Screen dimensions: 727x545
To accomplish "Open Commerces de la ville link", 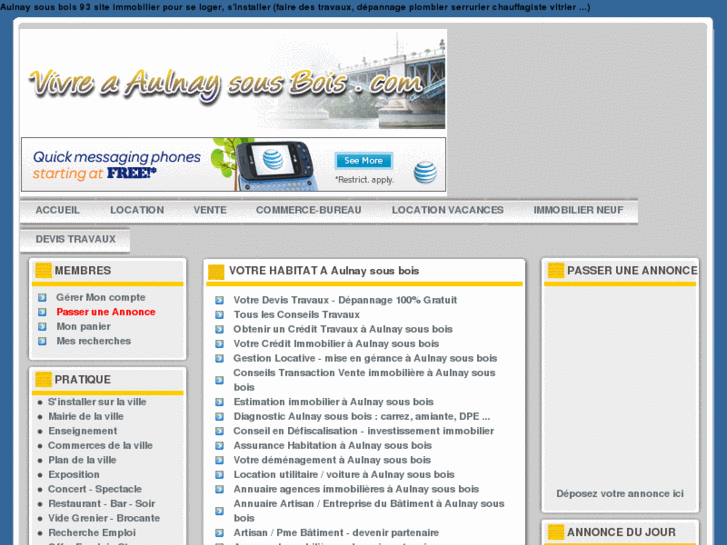I will [x=100, y=445].
